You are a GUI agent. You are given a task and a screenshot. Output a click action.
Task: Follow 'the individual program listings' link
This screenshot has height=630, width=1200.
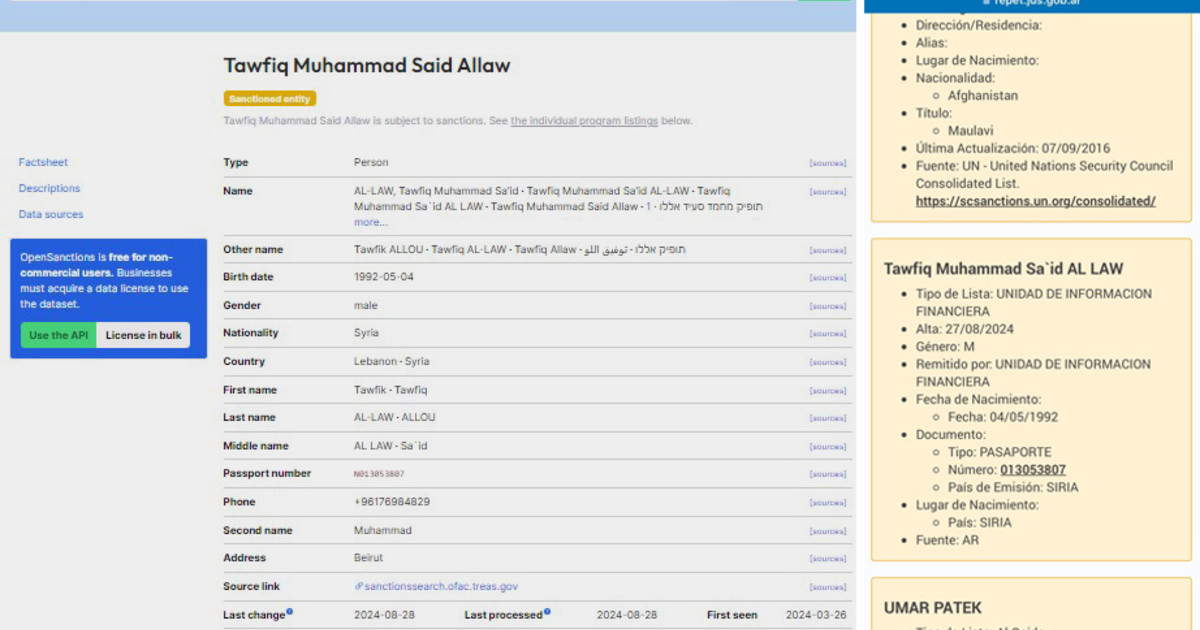(x=584, y=121)
